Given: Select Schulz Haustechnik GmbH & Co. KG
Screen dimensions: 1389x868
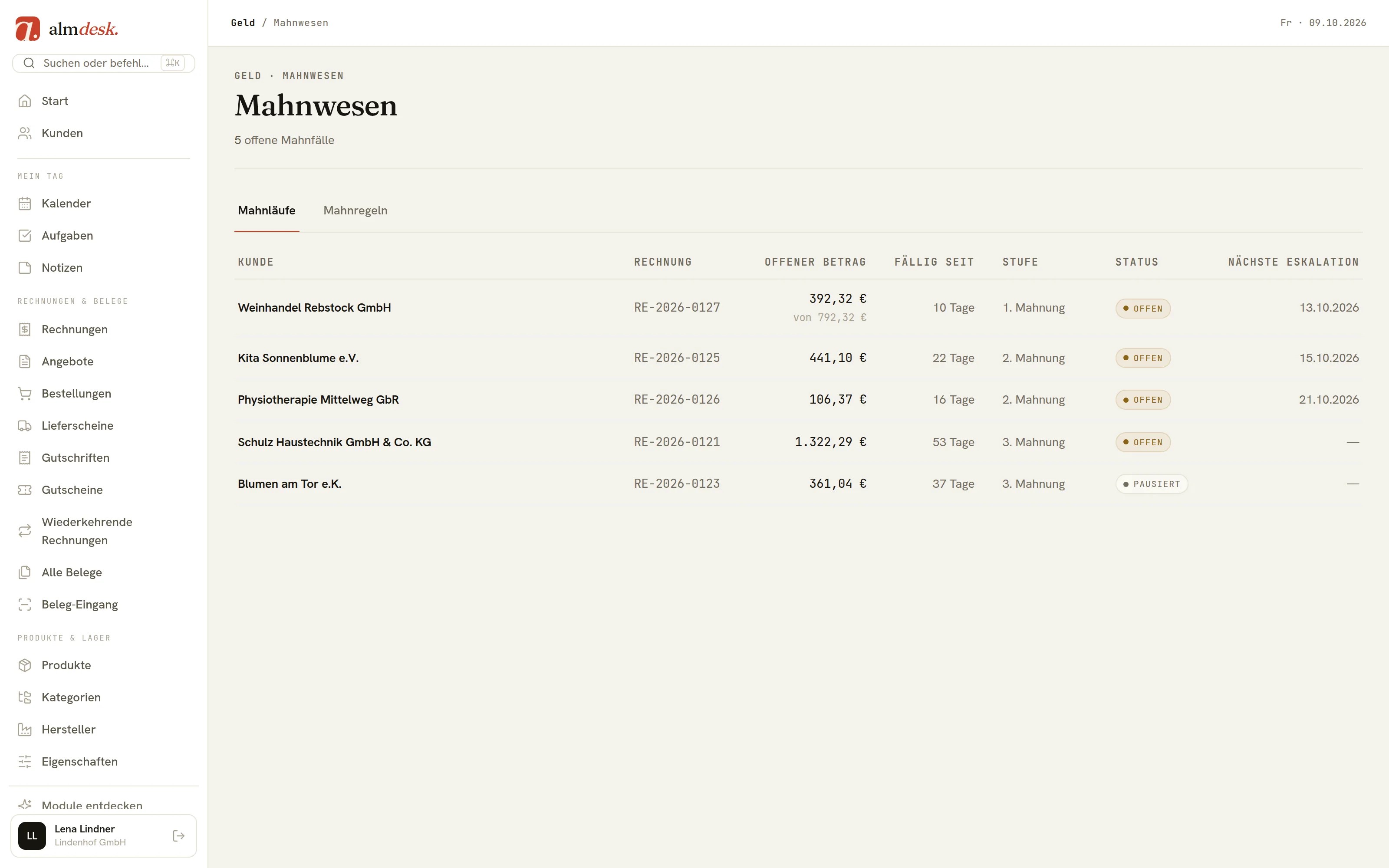Looking at the screenshot, I should coord(798,443).
